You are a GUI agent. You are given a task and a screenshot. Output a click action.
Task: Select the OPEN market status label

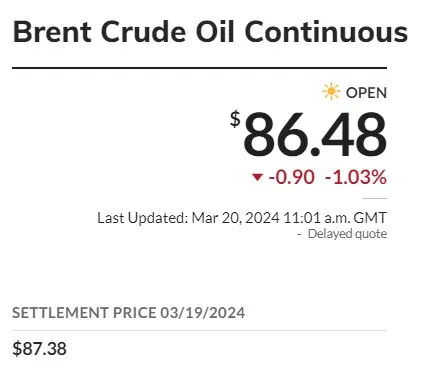coord(366,93)
